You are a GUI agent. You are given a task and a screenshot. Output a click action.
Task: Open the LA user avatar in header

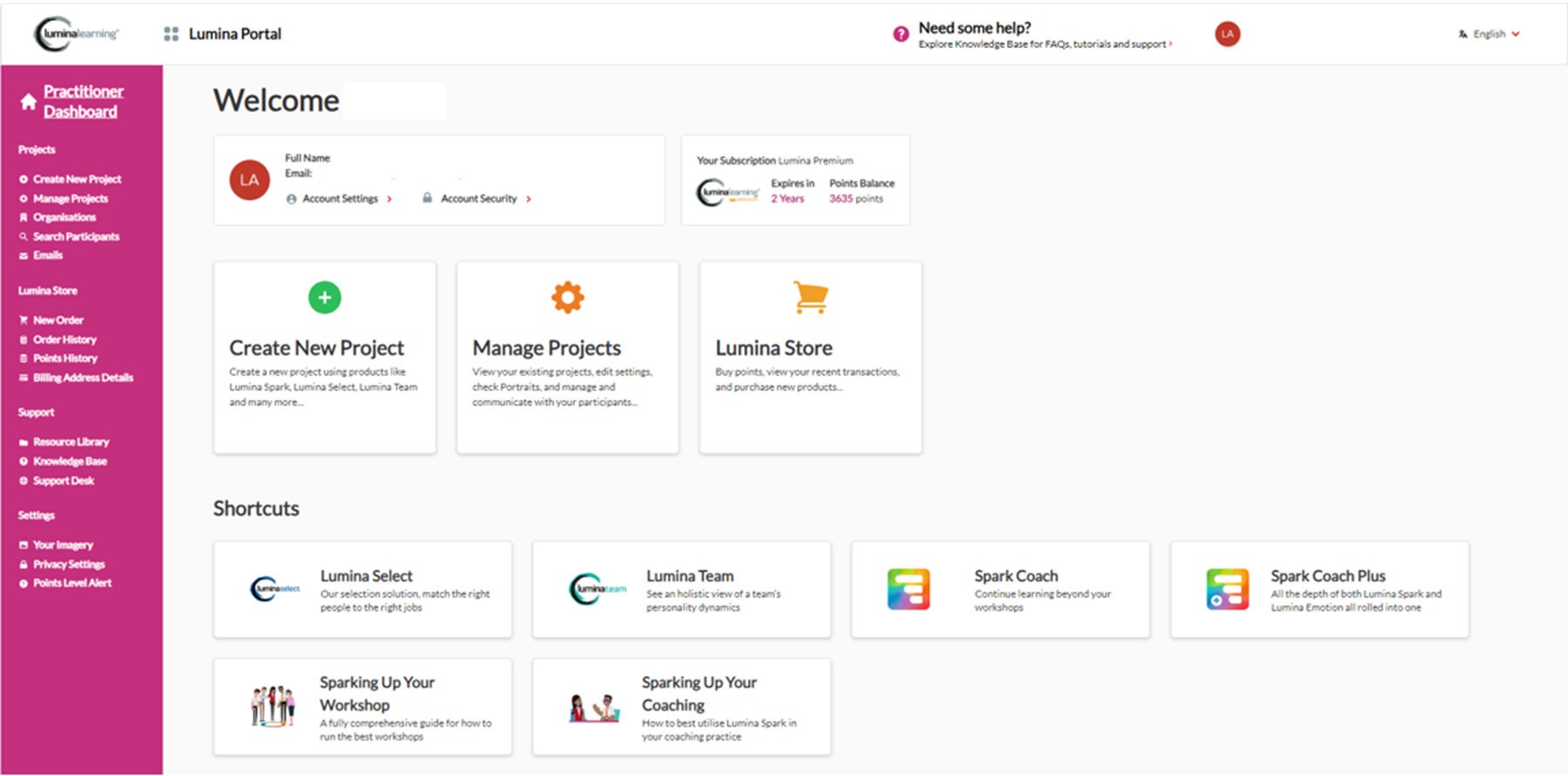tap(1227, 34)
